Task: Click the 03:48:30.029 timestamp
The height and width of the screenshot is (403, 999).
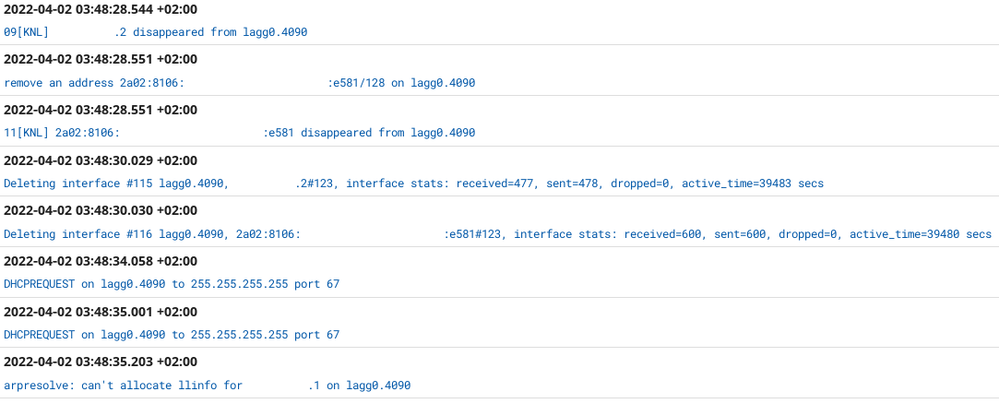Action: 101,160
